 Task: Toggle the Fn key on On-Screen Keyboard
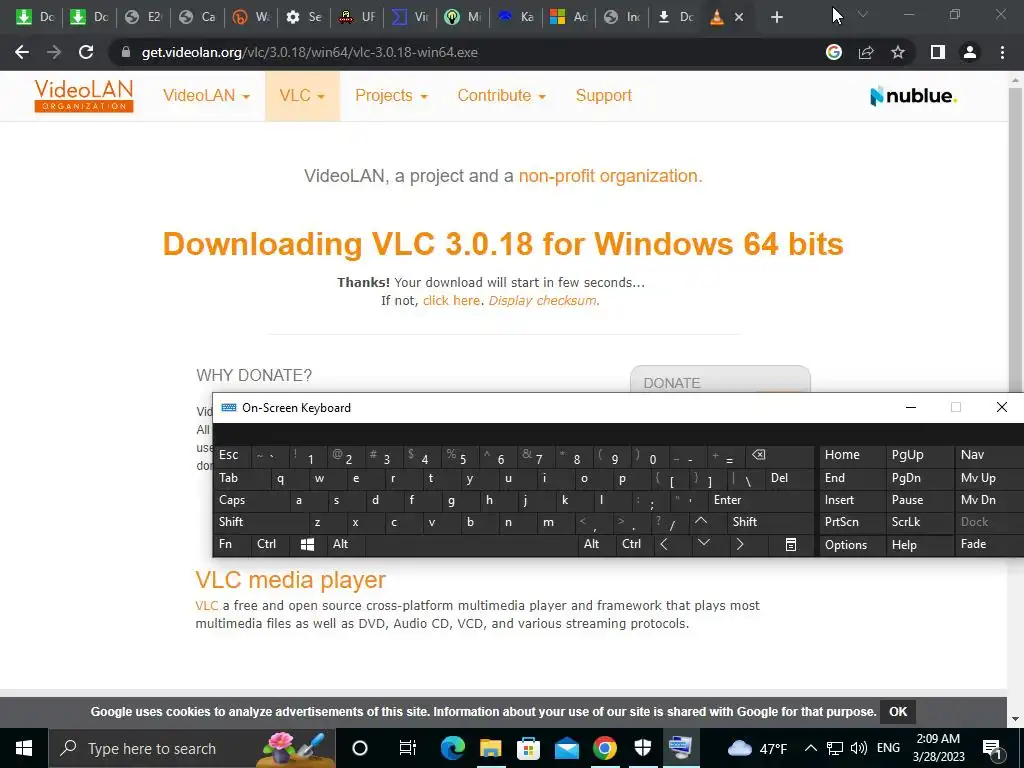(232, 545)
